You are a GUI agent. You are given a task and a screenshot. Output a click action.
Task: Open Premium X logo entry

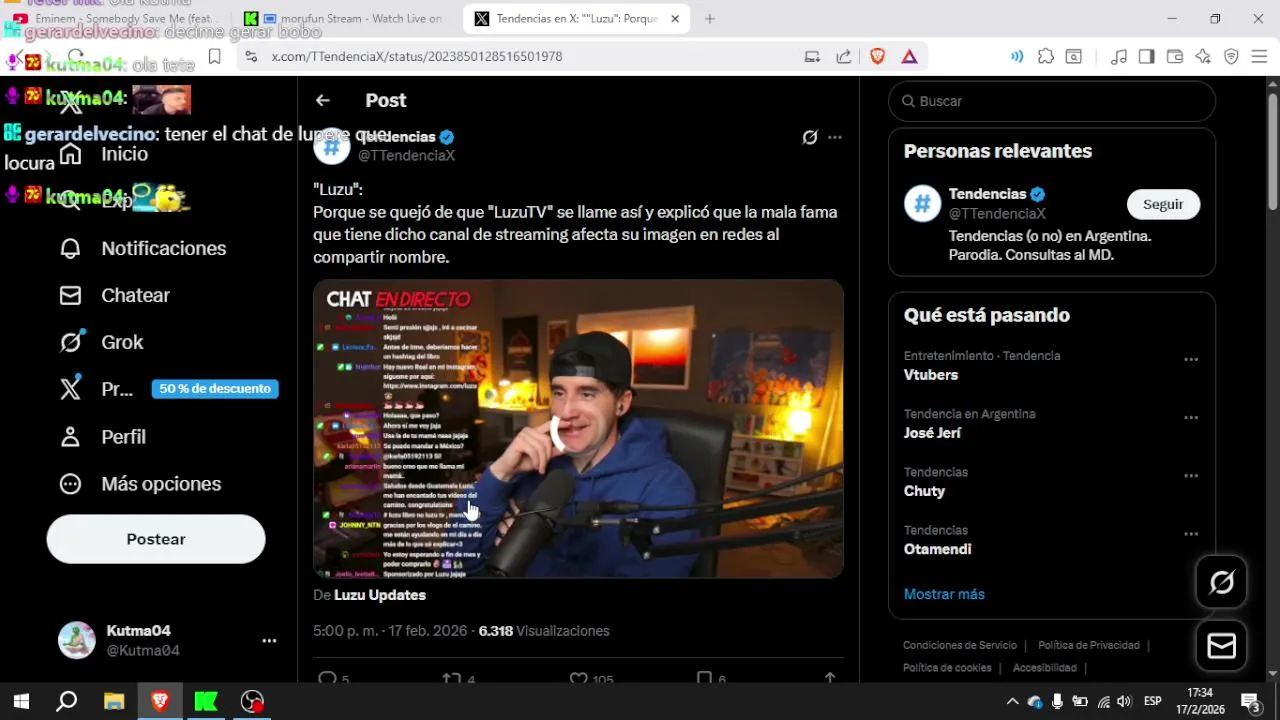click(70, 389)
